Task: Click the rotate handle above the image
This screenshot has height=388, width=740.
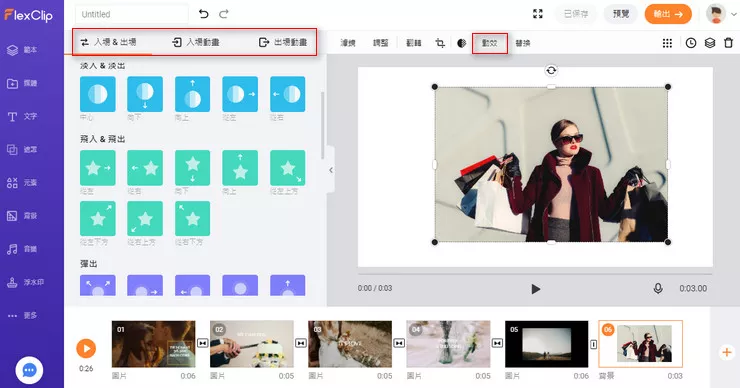Action: click(x=551, y=70)
